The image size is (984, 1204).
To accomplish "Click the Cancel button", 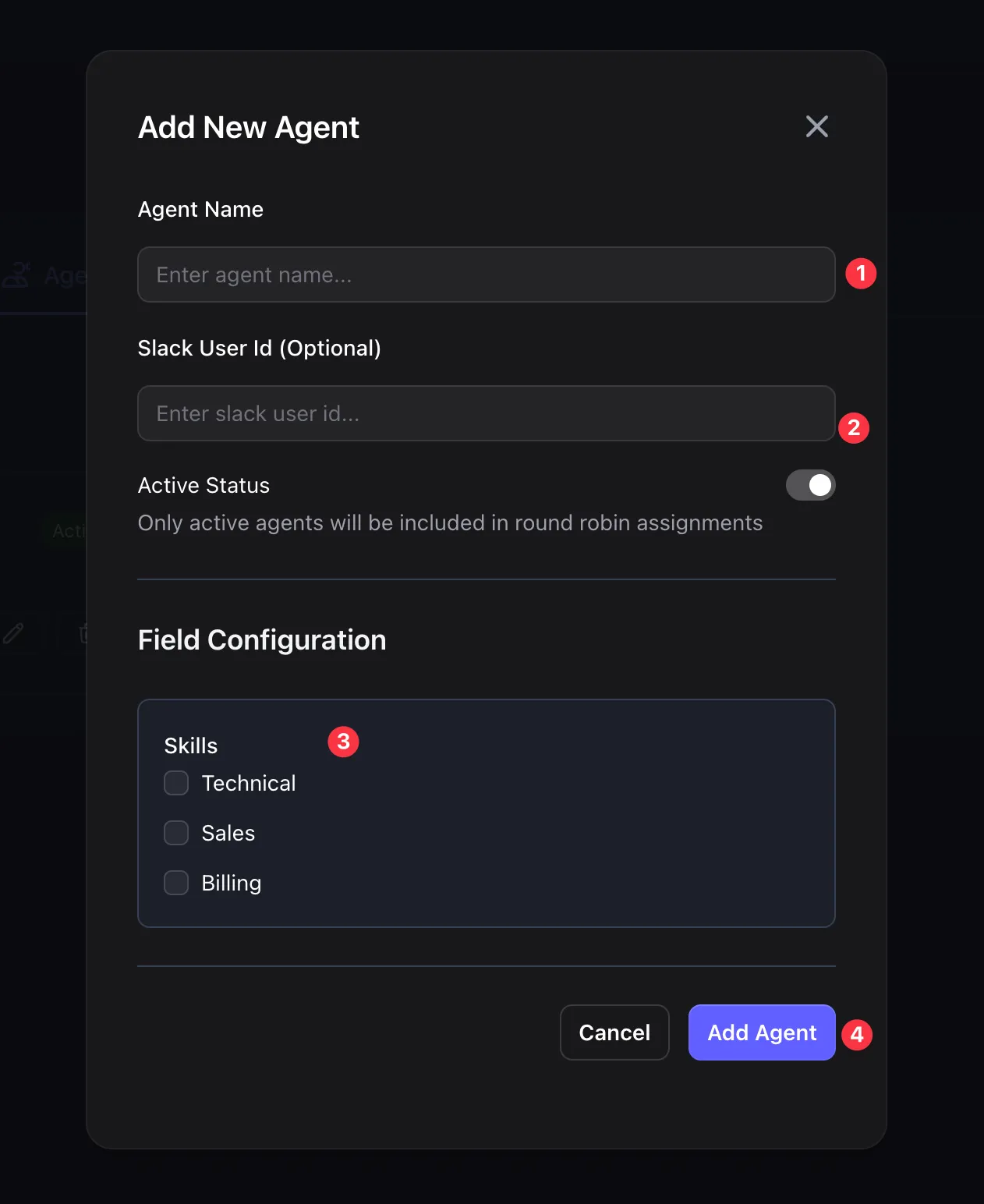I will tap(614, 1032).
